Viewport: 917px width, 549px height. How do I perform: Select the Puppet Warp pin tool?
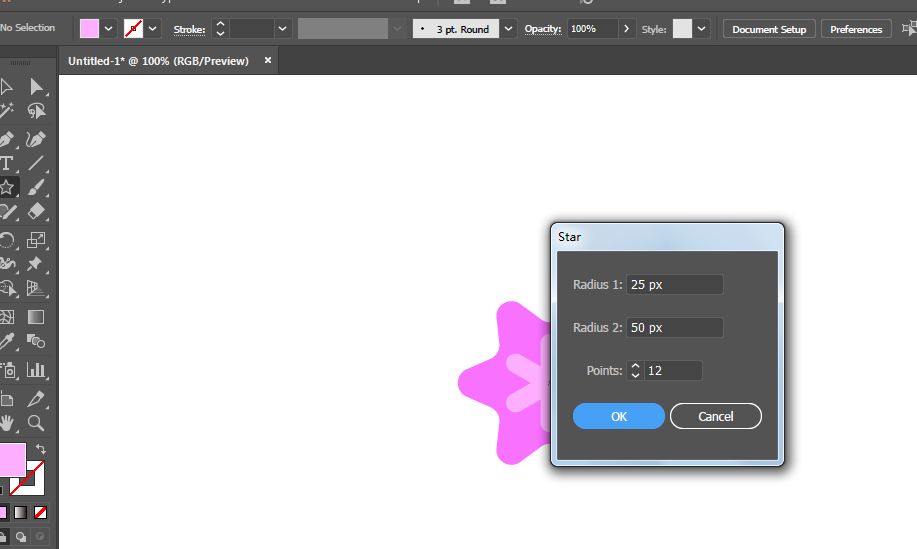click(35, 264)
